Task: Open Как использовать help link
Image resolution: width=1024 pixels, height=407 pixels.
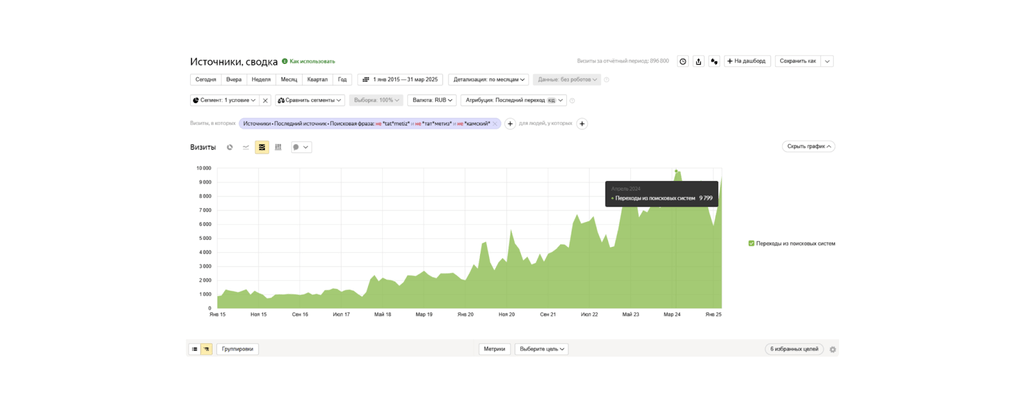Action: tap(309, 62)
